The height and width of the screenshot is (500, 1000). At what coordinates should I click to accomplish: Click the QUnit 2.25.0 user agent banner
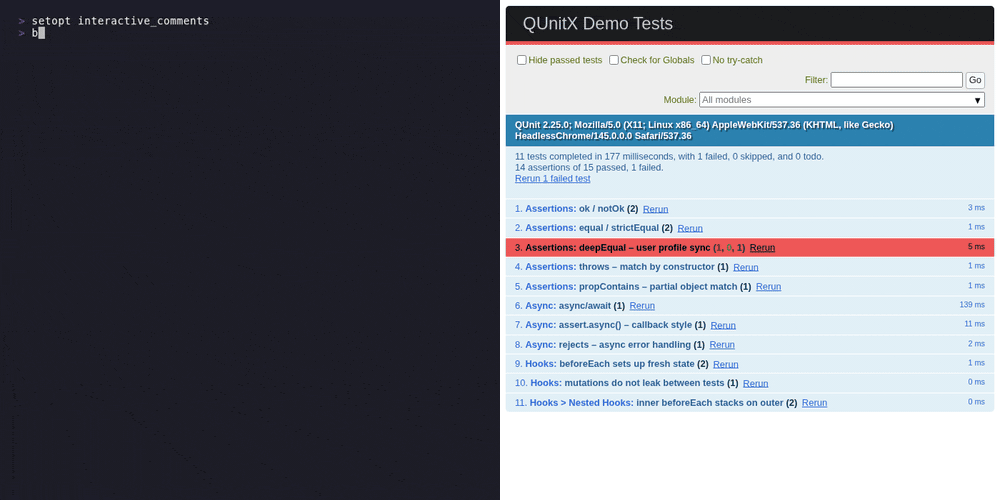(750, 131)
